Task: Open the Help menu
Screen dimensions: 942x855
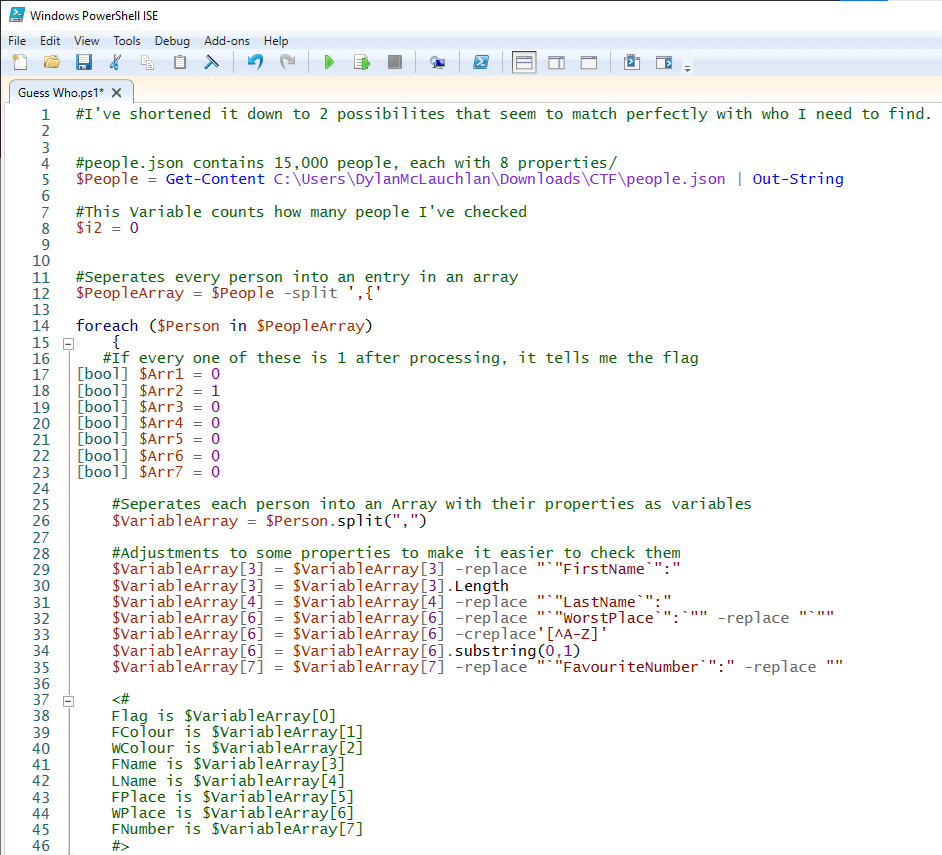Action: [x=276, y=41]
